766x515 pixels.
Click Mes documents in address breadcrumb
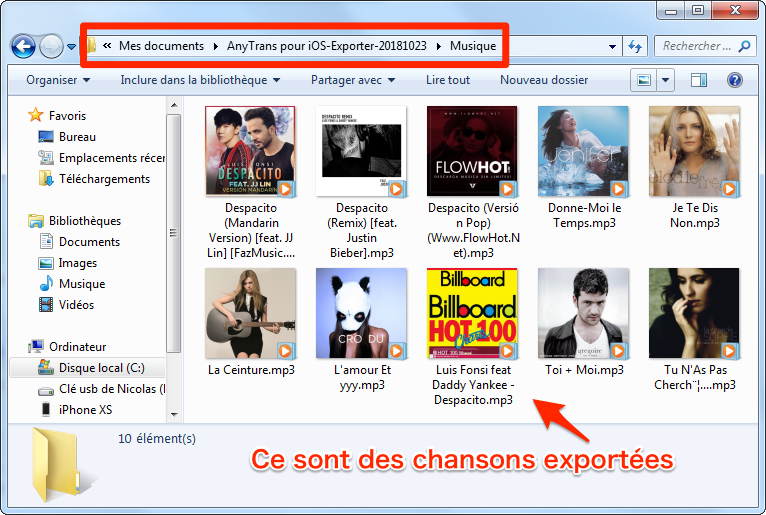pos(161,46)
